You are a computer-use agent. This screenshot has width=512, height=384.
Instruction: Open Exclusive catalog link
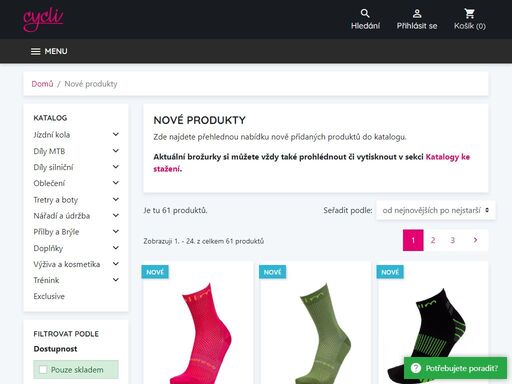click(x=49, y=296)
